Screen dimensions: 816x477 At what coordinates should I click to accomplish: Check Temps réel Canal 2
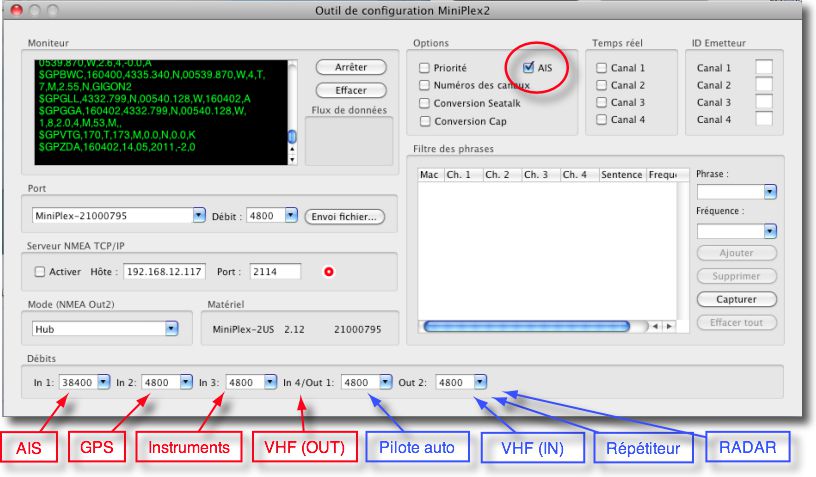(602, 85)
